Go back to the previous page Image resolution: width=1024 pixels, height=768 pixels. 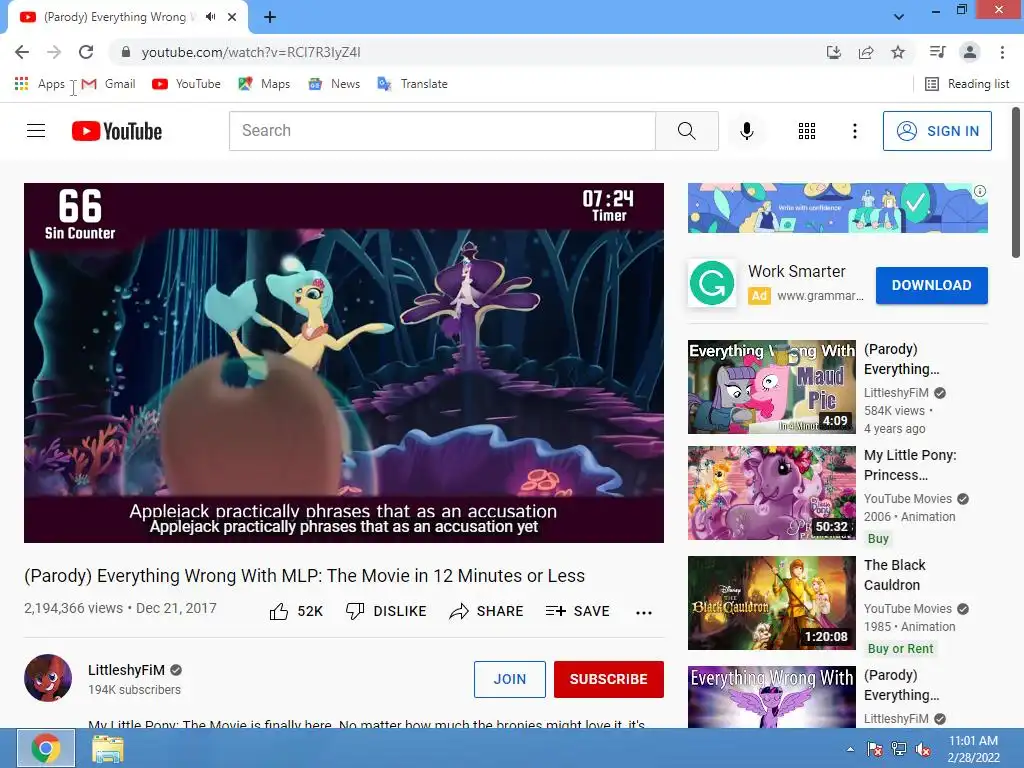(x=22, y=52)
